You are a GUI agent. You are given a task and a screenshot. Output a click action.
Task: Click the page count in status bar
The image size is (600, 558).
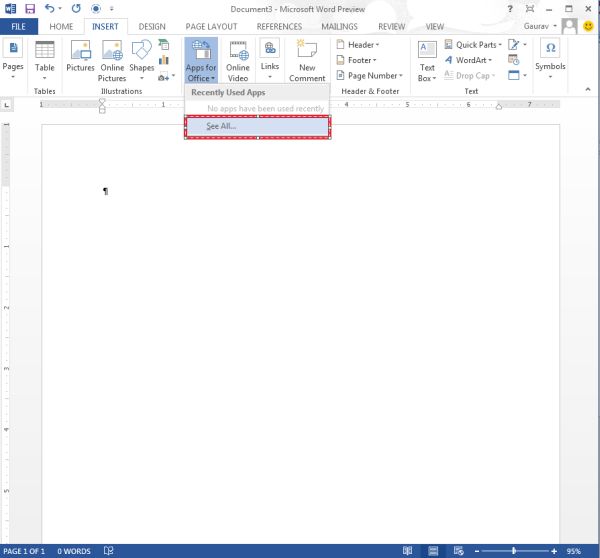(24, 551)
